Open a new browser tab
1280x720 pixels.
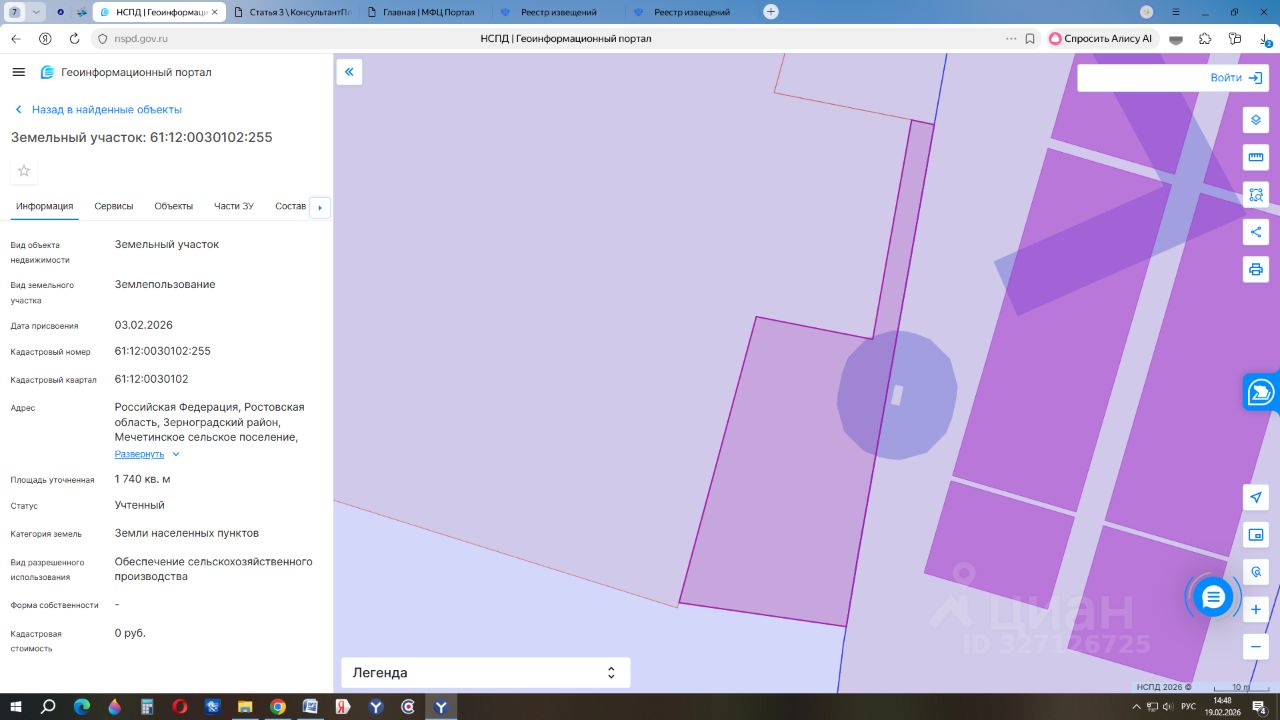pyautogui.click(x=771, y=12)
